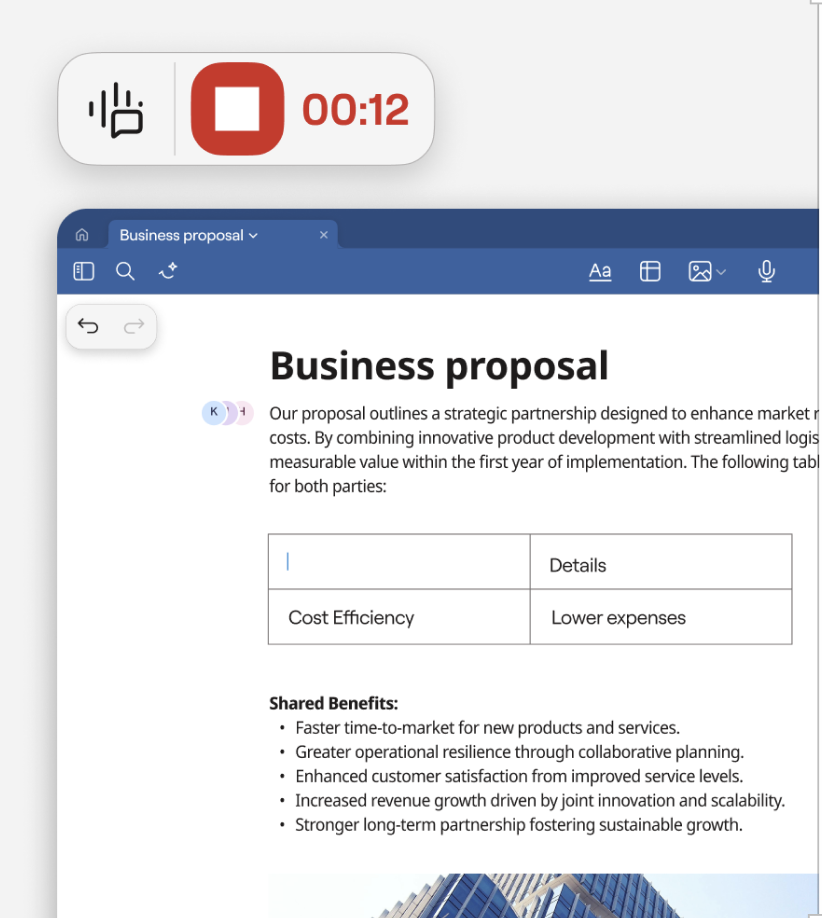
Task: Select the "Details" table cell
Action: click(x=661, y=561)
